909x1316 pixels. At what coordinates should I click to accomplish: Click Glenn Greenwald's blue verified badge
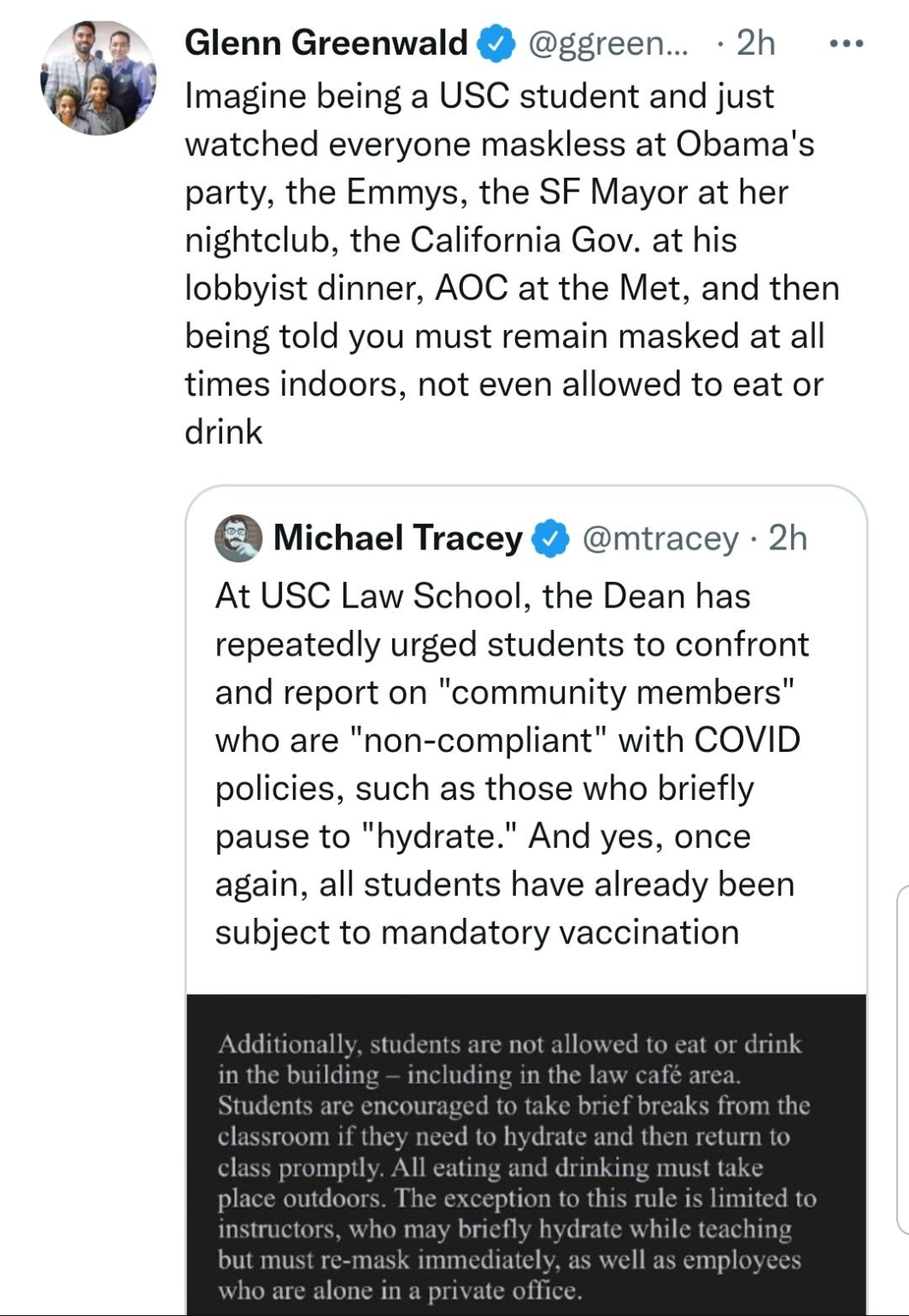(x=496, y=43)
